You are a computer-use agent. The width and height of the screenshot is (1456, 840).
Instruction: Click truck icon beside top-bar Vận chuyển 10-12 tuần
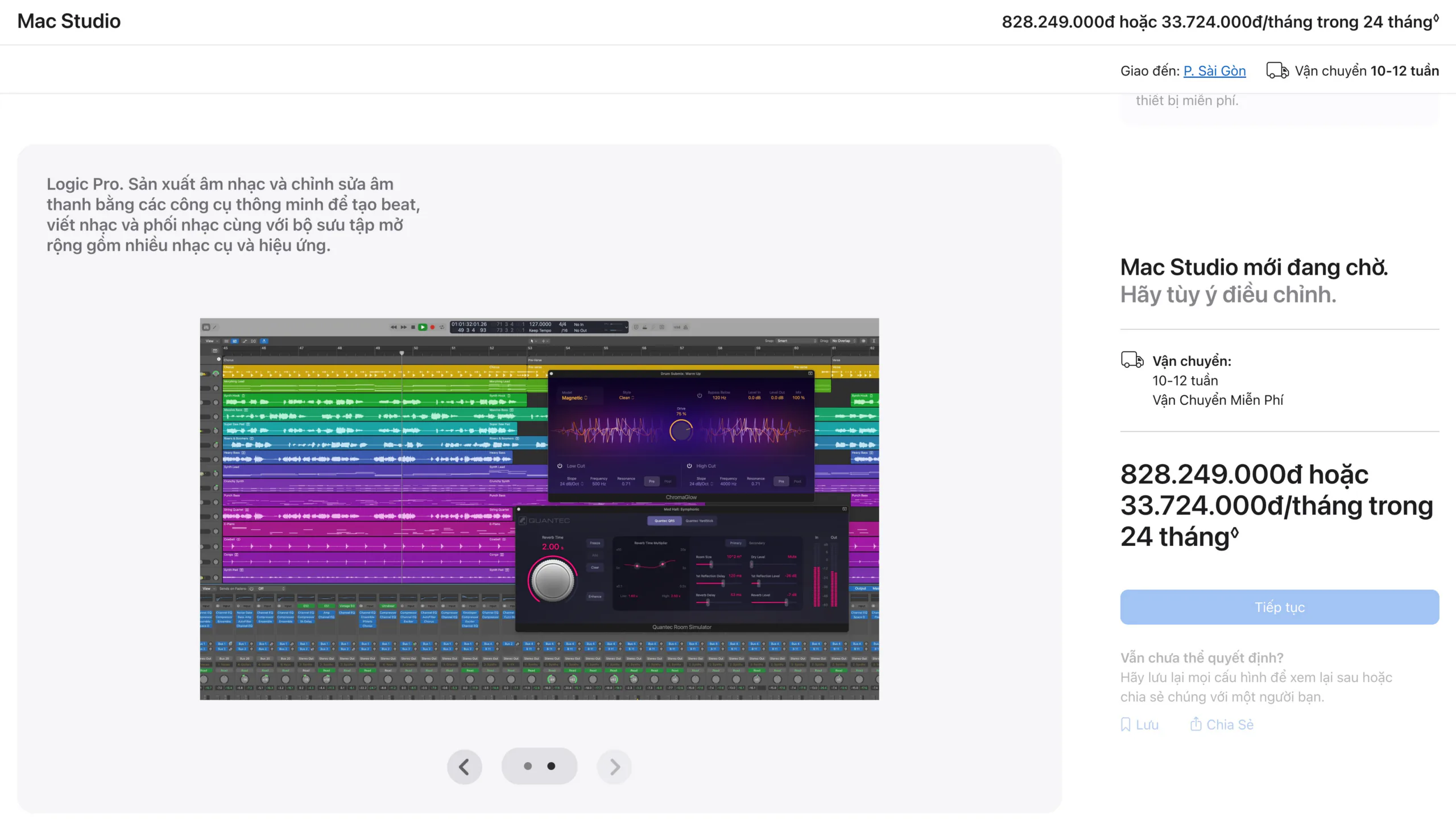click(1277, 71)
